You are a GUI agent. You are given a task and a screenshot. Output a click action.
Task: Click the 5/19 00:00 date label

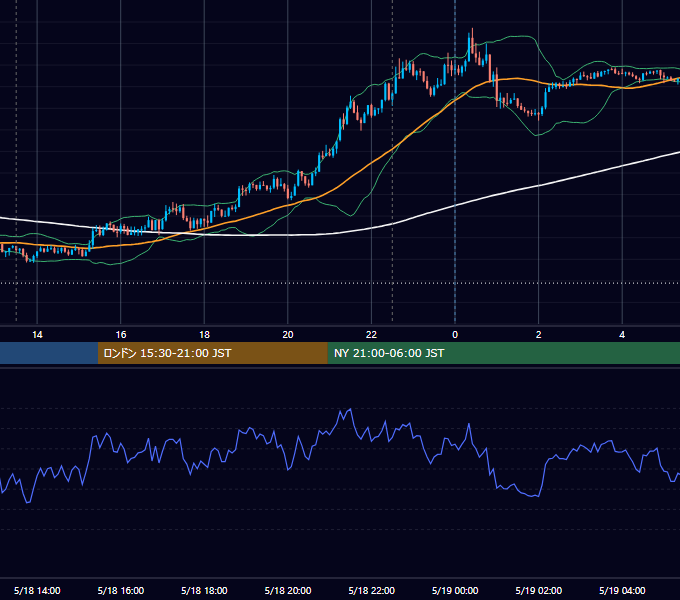coord(455,590)
